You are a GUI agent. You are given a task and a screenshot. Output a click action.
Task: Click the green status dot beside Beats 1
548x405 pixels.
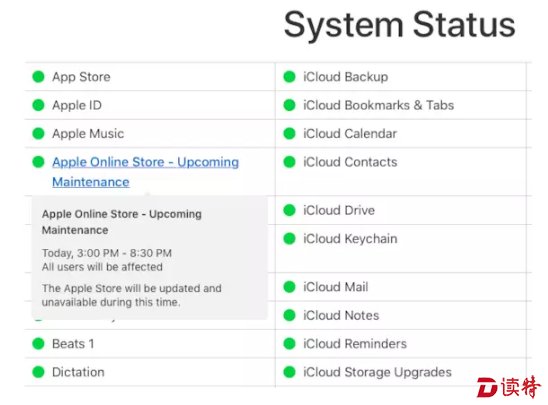pyautogui.click(x=38, y=343)
